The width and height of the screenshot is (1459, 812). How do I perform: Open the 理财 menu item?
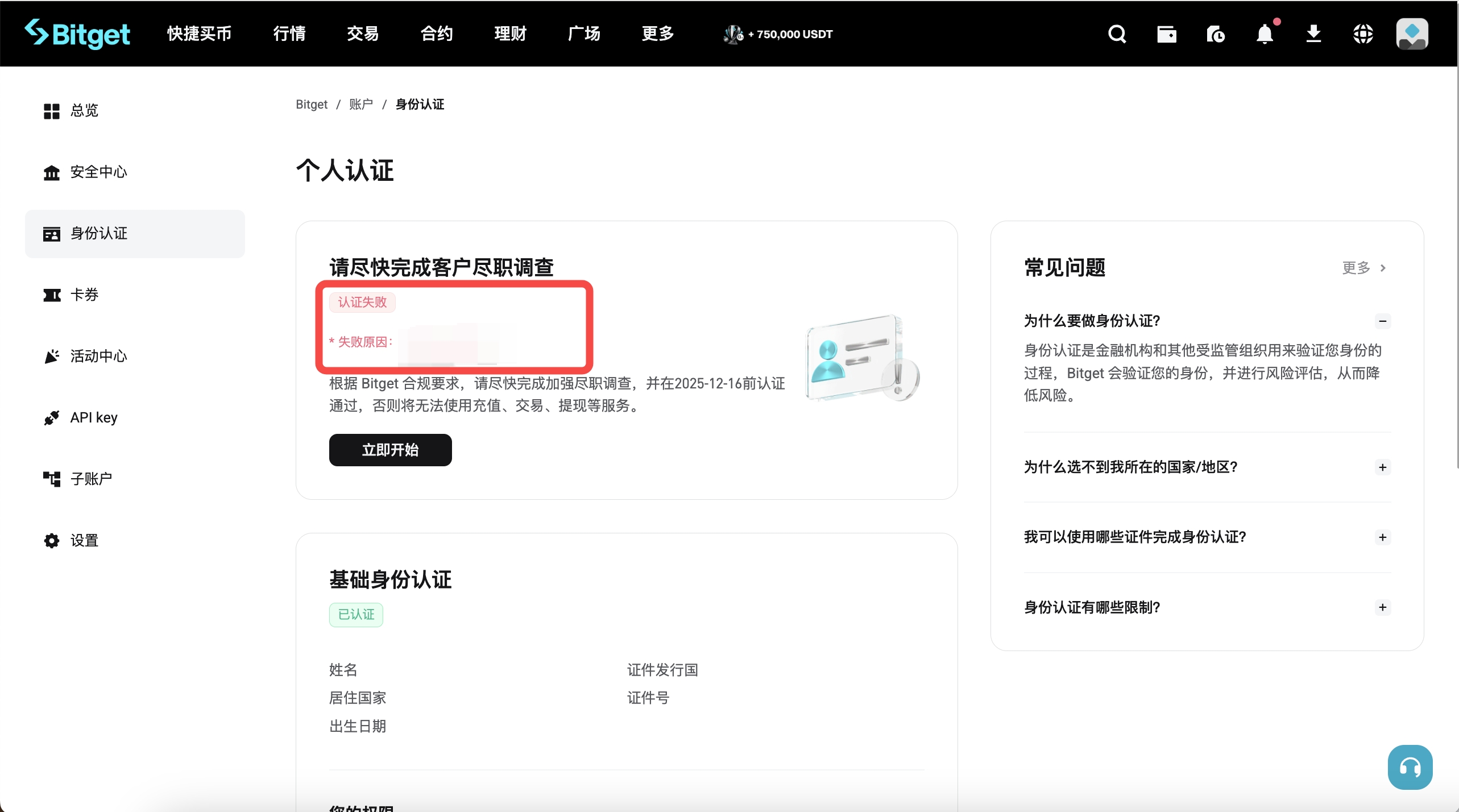[509, 34]
